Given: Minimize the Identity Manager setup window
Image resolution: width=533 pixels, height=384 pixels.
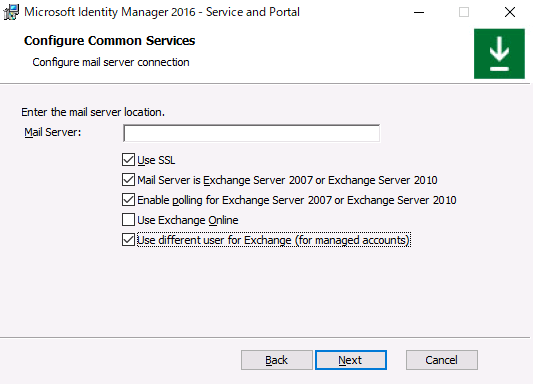Looking at the screenshot, I should (419, 12).
